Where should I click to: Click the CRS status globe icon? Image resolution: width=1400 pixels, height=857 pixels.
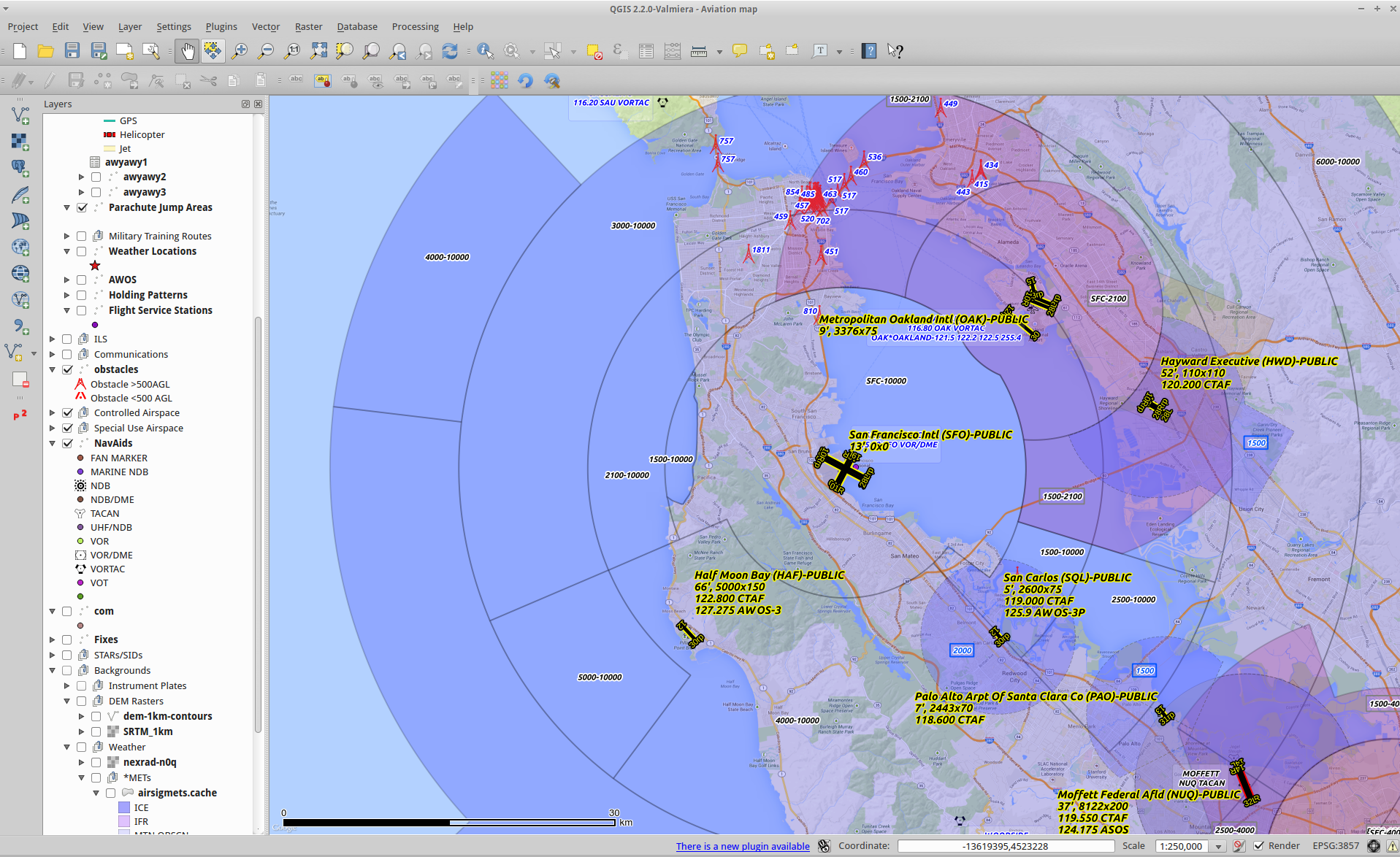coord(1374,846)
